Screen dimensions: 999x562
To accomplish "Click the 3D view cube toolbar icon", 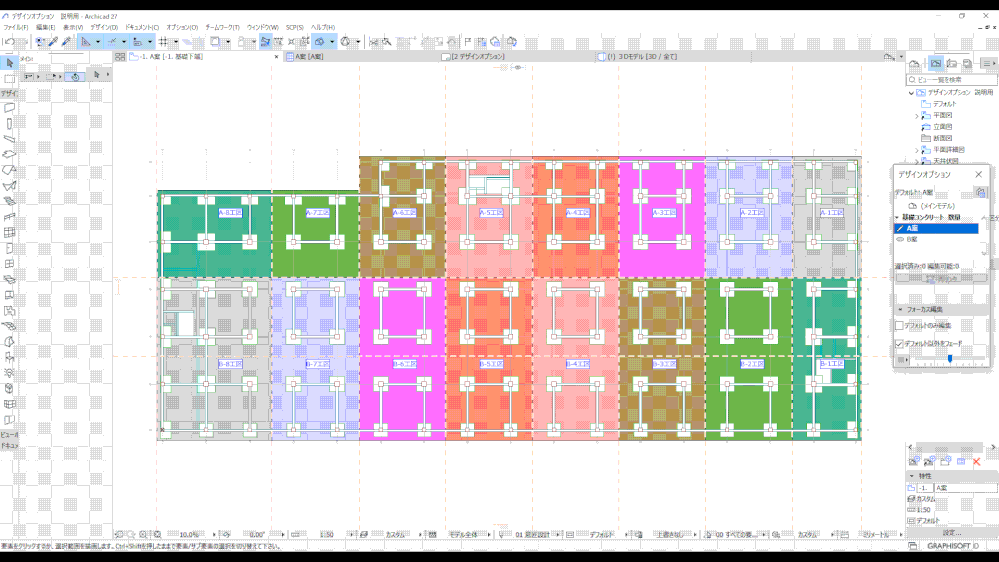I will click(x=319, y=42).
